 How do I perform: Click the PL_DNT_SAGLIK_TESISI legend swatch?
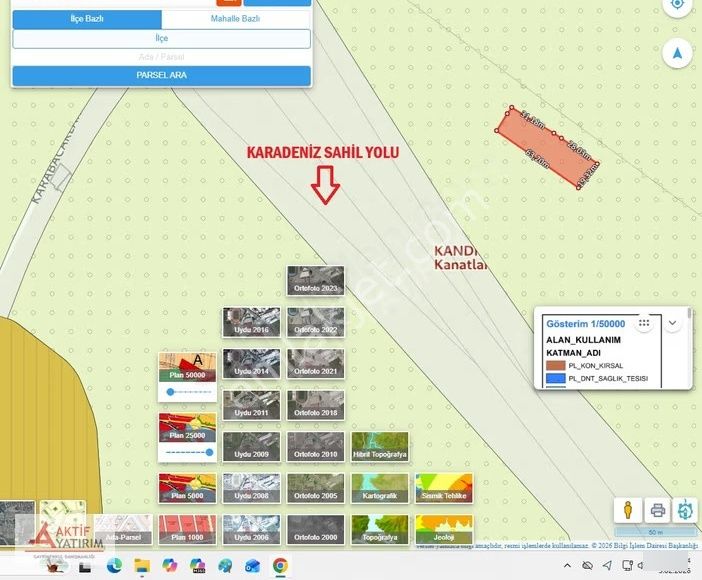556,378
